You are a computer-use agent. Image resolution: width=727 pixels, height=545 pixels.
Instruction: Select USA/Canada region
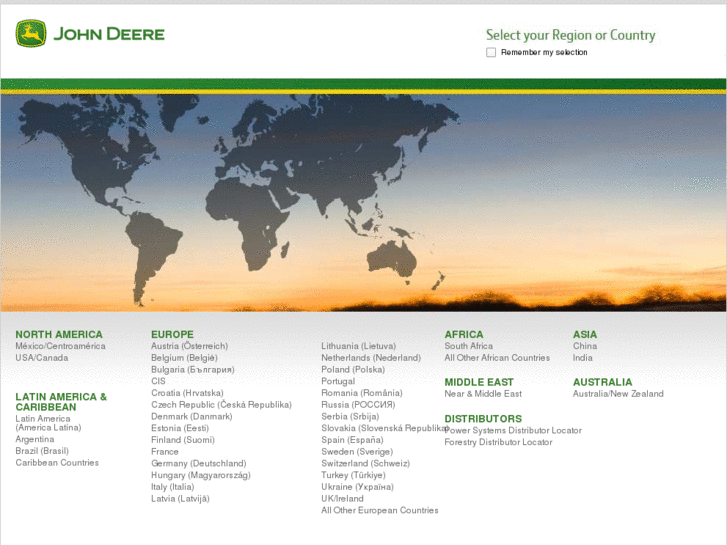[42, 358]
